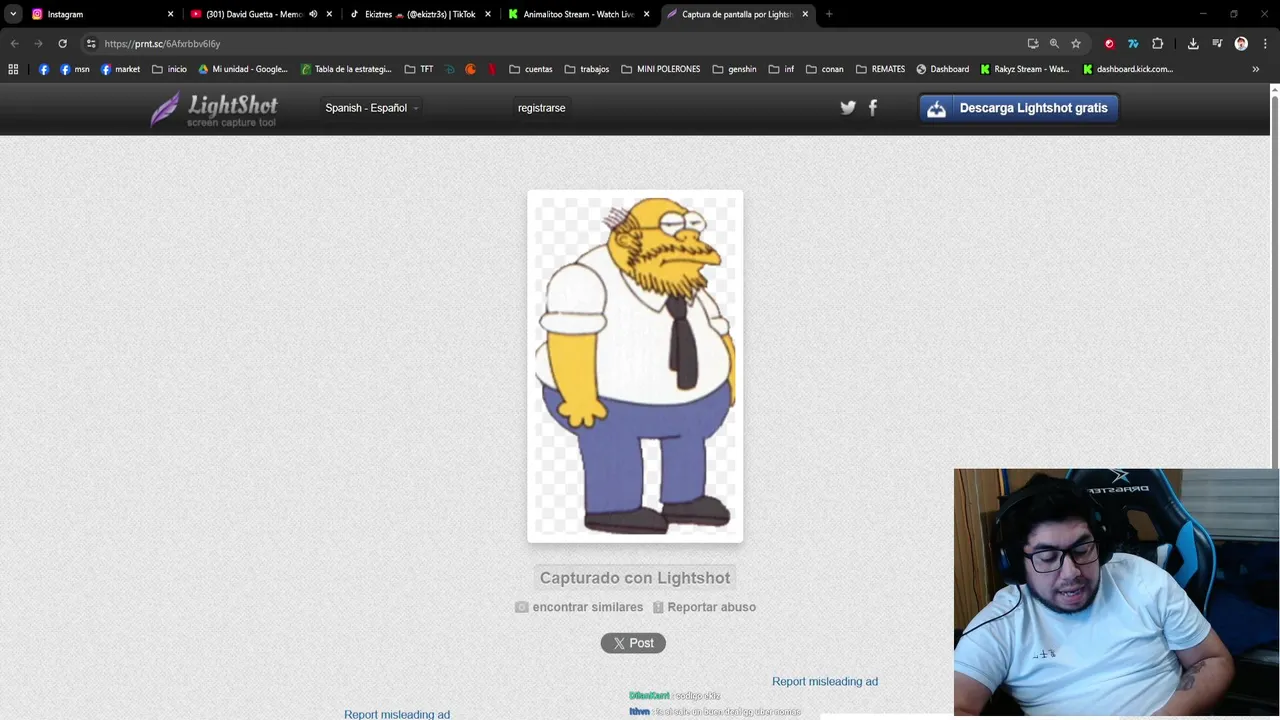This screenshot has height=720, width=1280.
Task: Expand the MINI POLERONES bookmark folder
Action: 661,69
